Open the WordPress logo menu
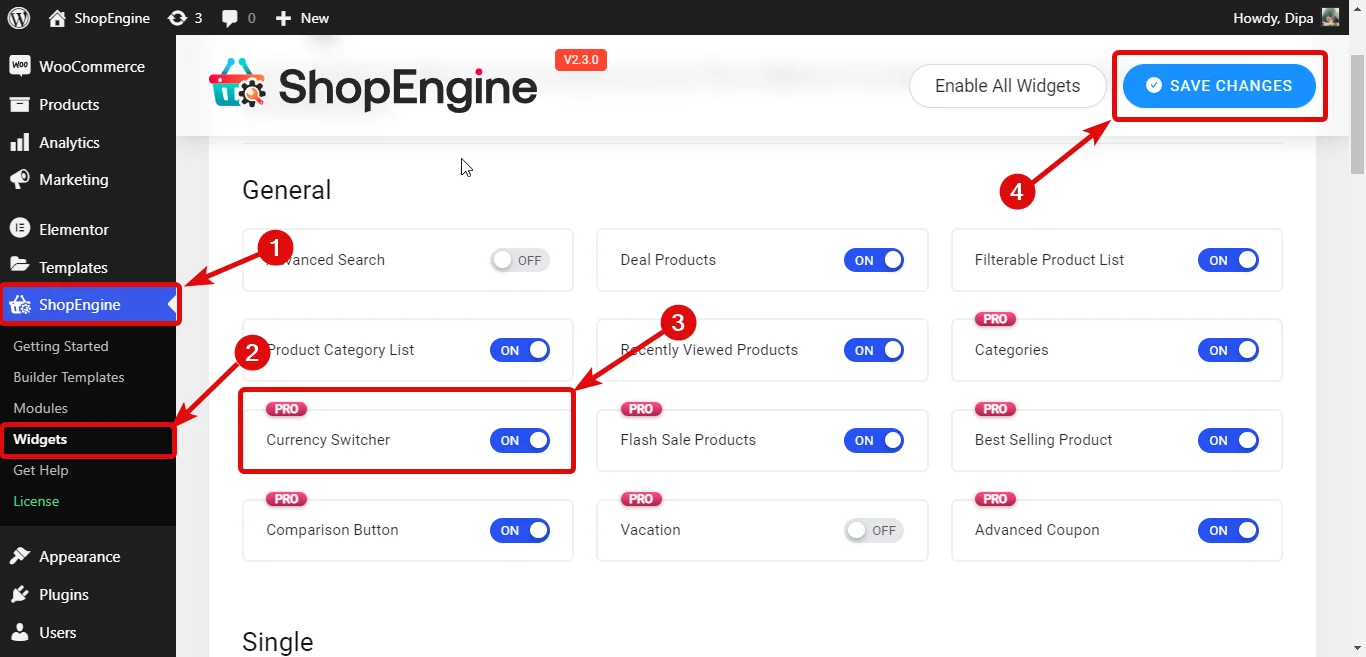The width and height of the screenshot is (1366, 657). (19, 17)
